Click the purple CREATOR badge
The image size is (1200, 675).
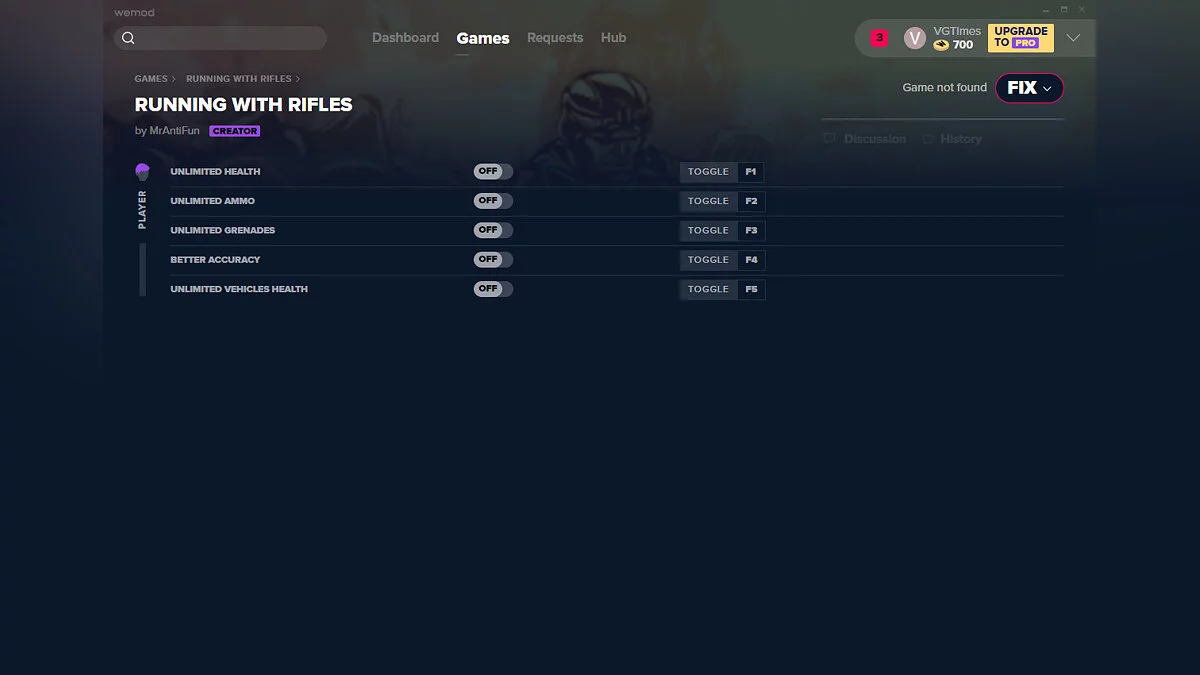pos(235,131)
